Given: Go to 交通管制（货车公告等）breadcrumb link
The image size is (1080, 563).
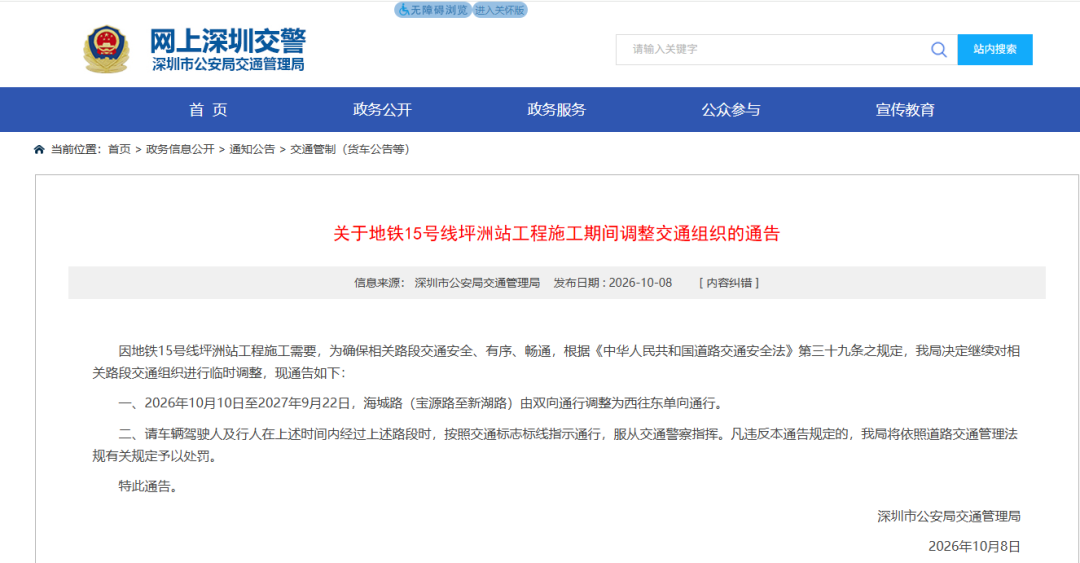Looking at the screenshot, I should [x=350, y=150].
